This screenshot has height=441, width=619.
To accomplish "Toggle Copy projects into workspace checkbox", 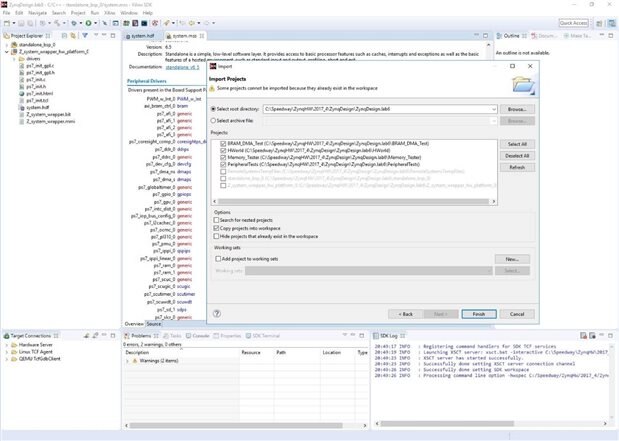I will pos(217,227).
